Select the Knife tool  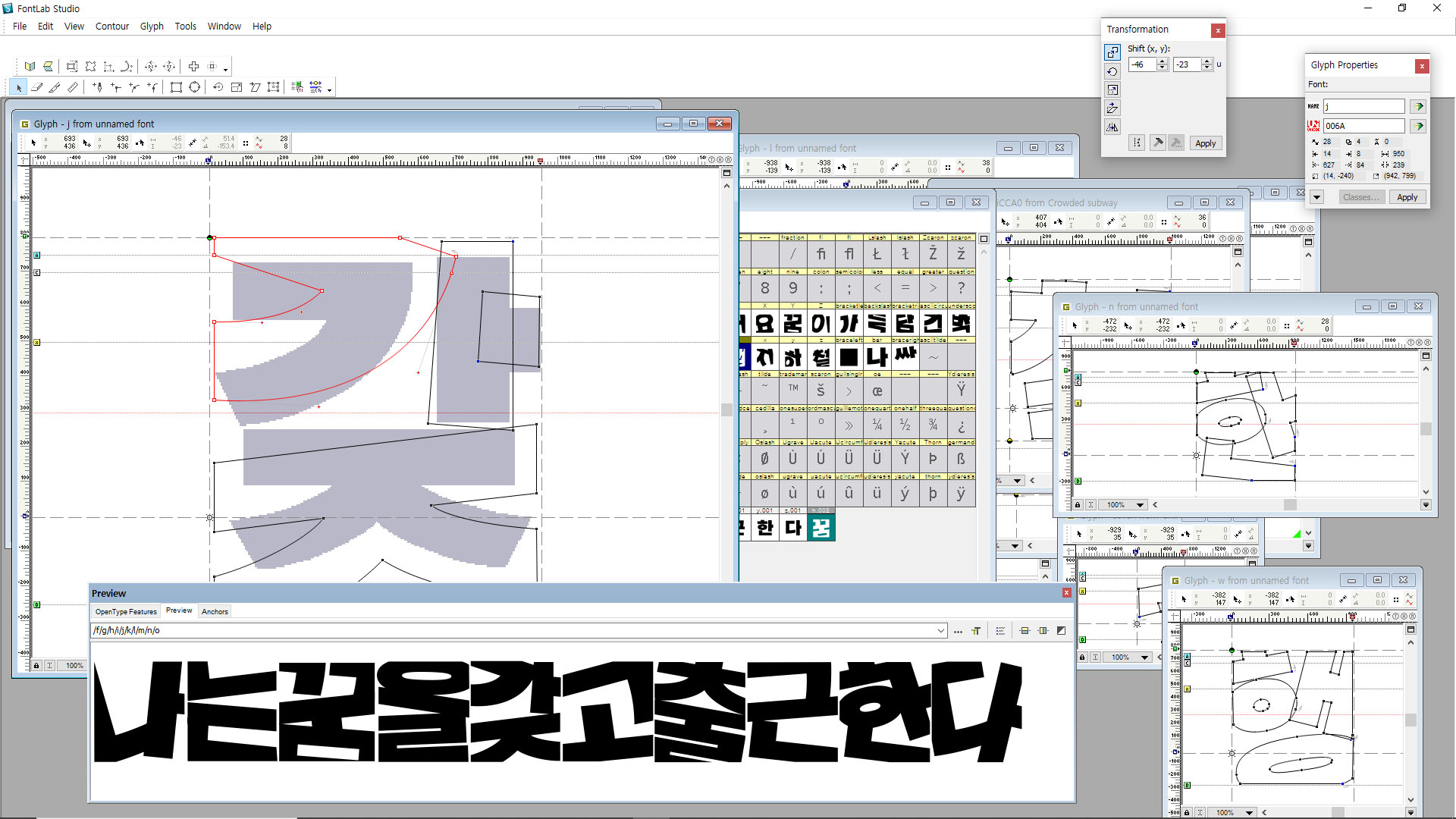(55, 87)
